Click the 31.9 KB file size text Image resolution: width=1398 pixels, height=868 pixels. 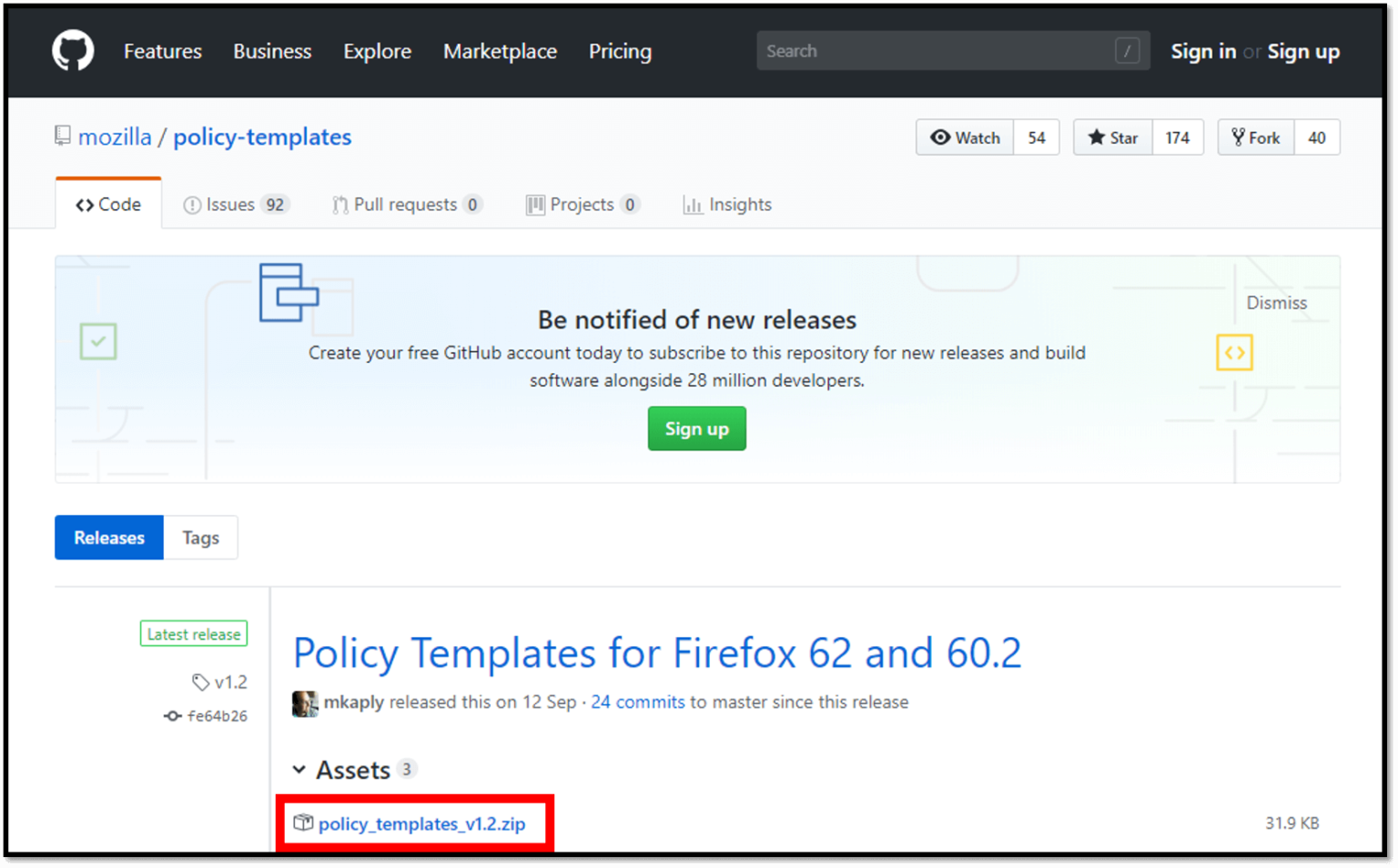click(x=1292, y=823)
